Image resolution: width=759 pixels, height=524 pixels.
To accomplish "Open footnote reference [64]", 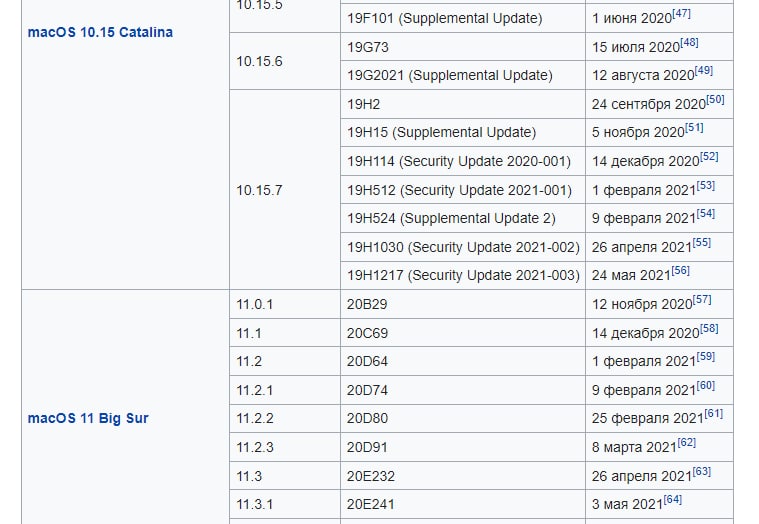I will coord(673,499).
